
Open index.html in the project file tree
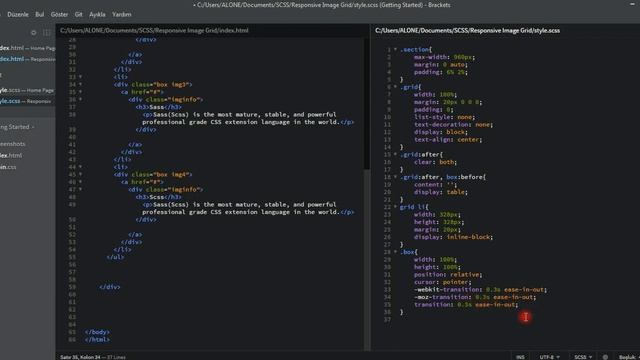point(11,155)
